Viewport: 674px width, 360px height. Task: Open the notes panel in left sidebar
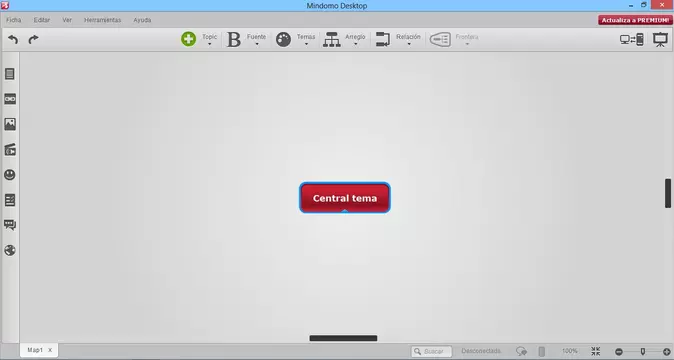pyautogui.click(x=10, y=74)
